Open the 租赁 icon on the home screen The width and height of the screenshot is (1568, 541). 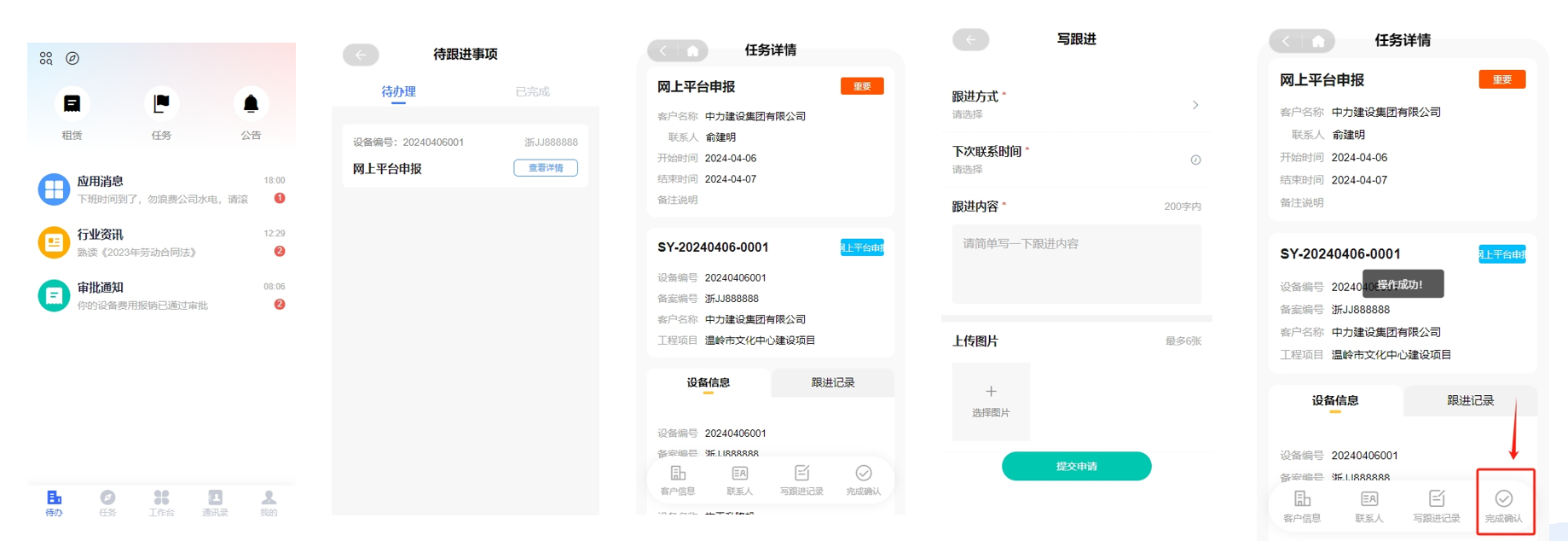click(x=72, y=104)
